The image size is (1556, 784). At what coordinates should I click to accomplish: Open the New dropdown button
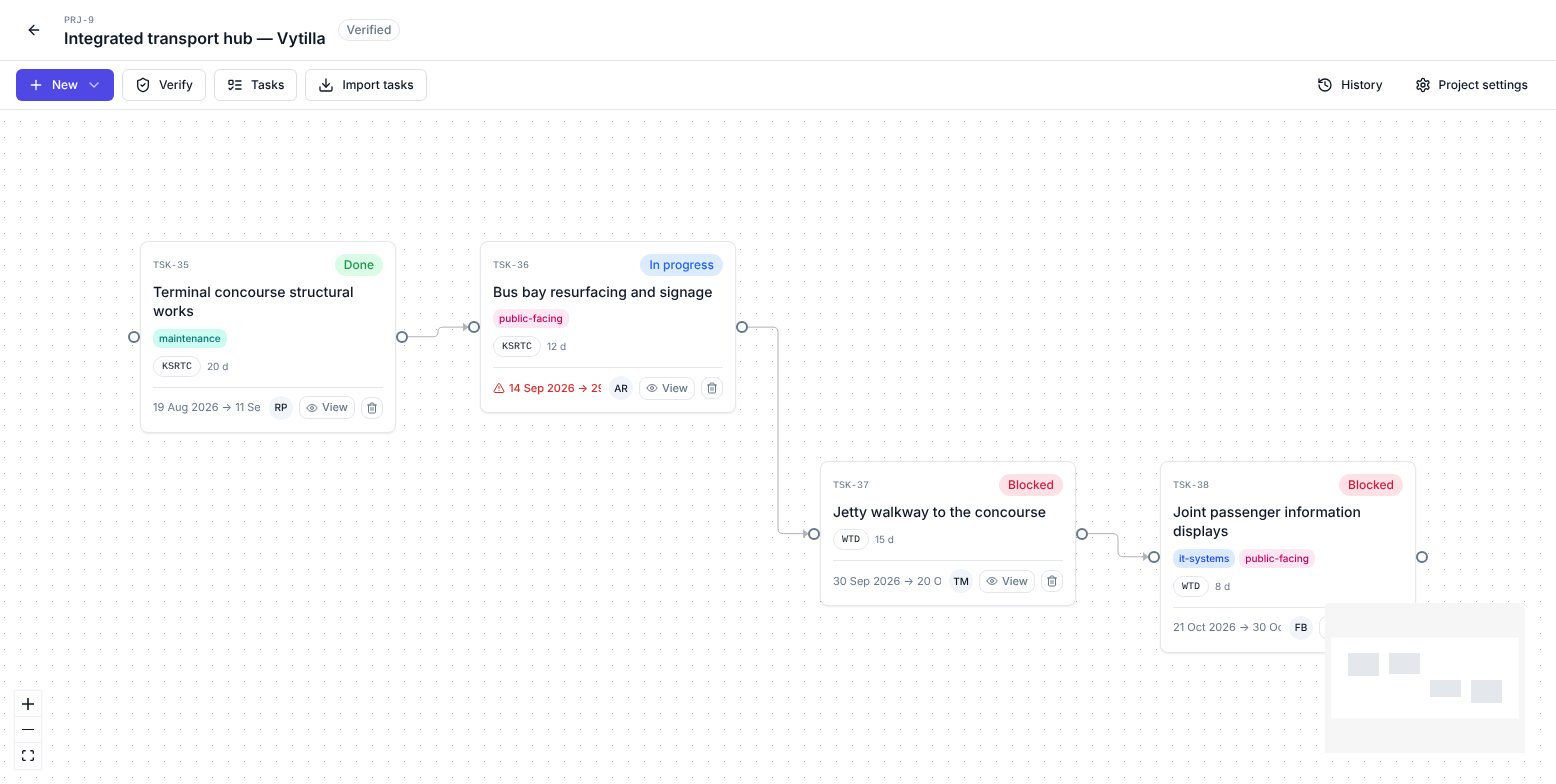[x=65, y=85]
